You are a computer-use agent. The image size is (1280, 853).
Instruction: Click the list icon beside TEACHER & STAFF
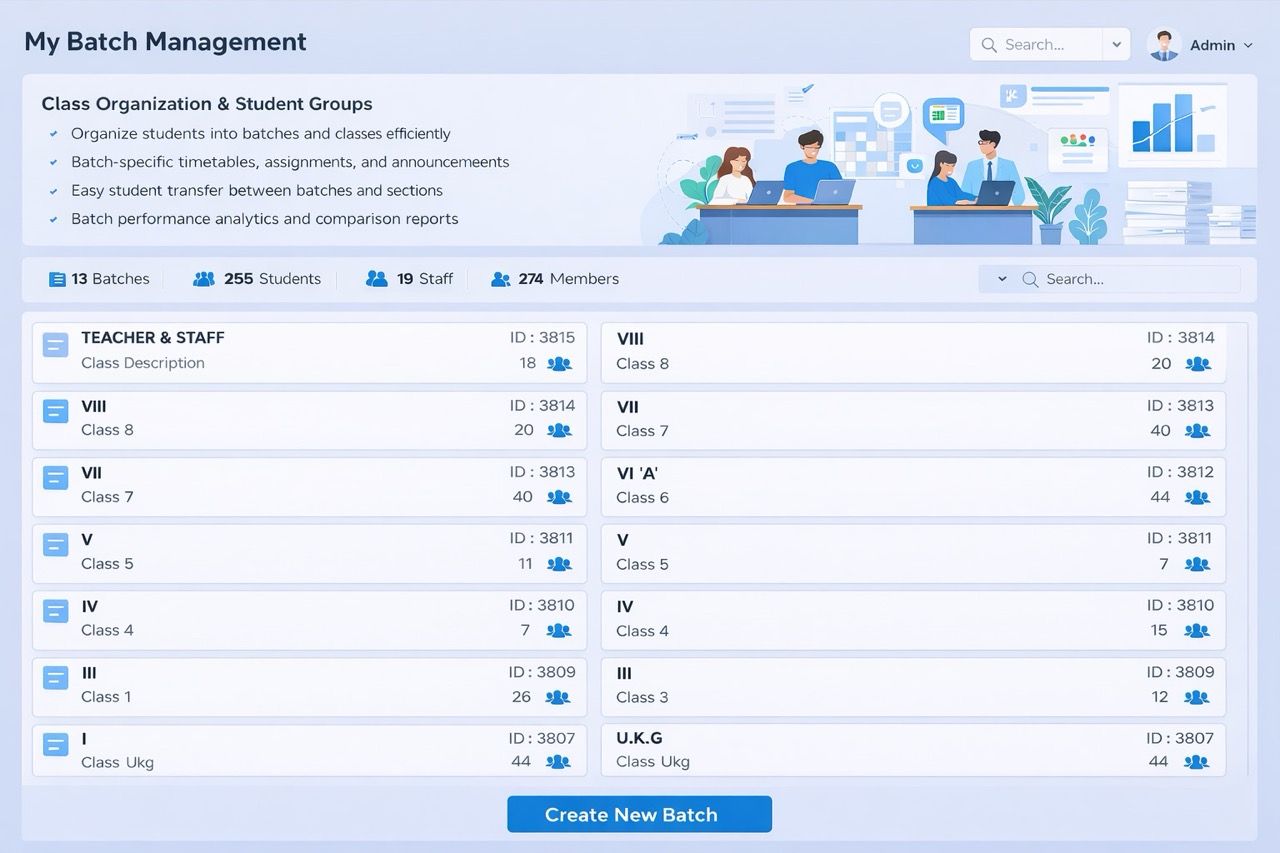click(x=55, y=345)
